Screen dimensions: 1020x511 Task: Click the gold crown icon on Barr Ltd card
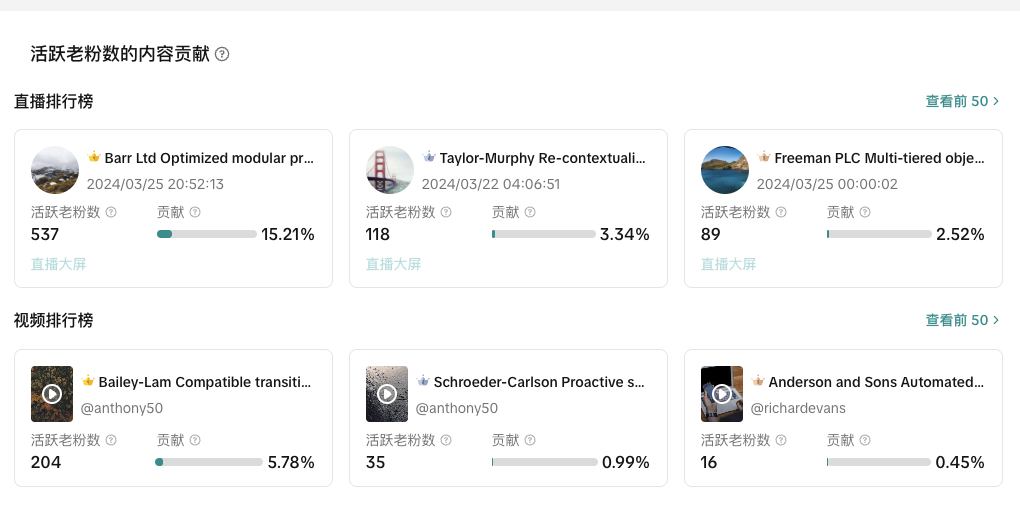[x=94, y=157]
